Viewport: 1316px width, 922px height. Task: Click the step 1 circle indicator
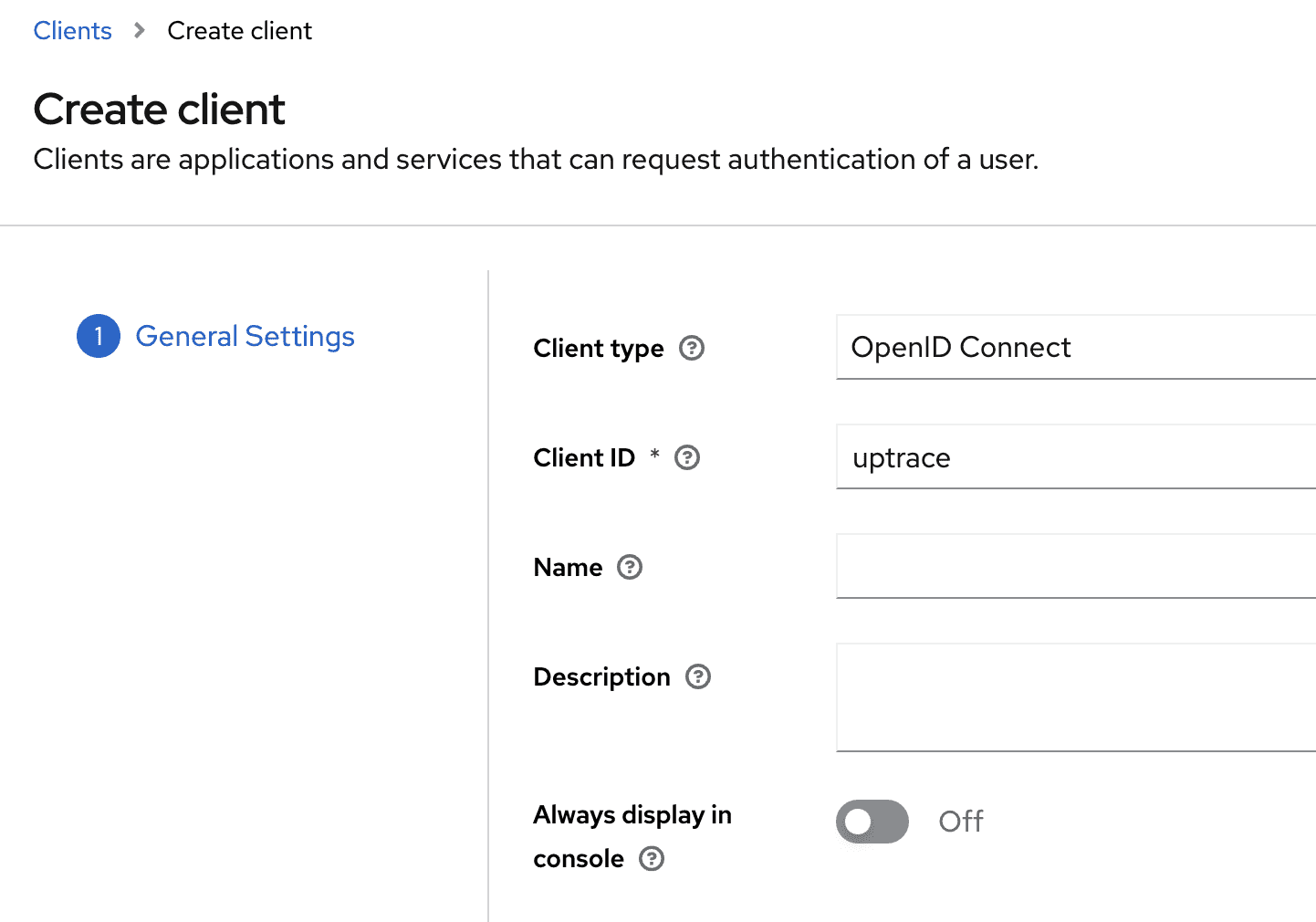pyautogui.click(x=98, y=336)
